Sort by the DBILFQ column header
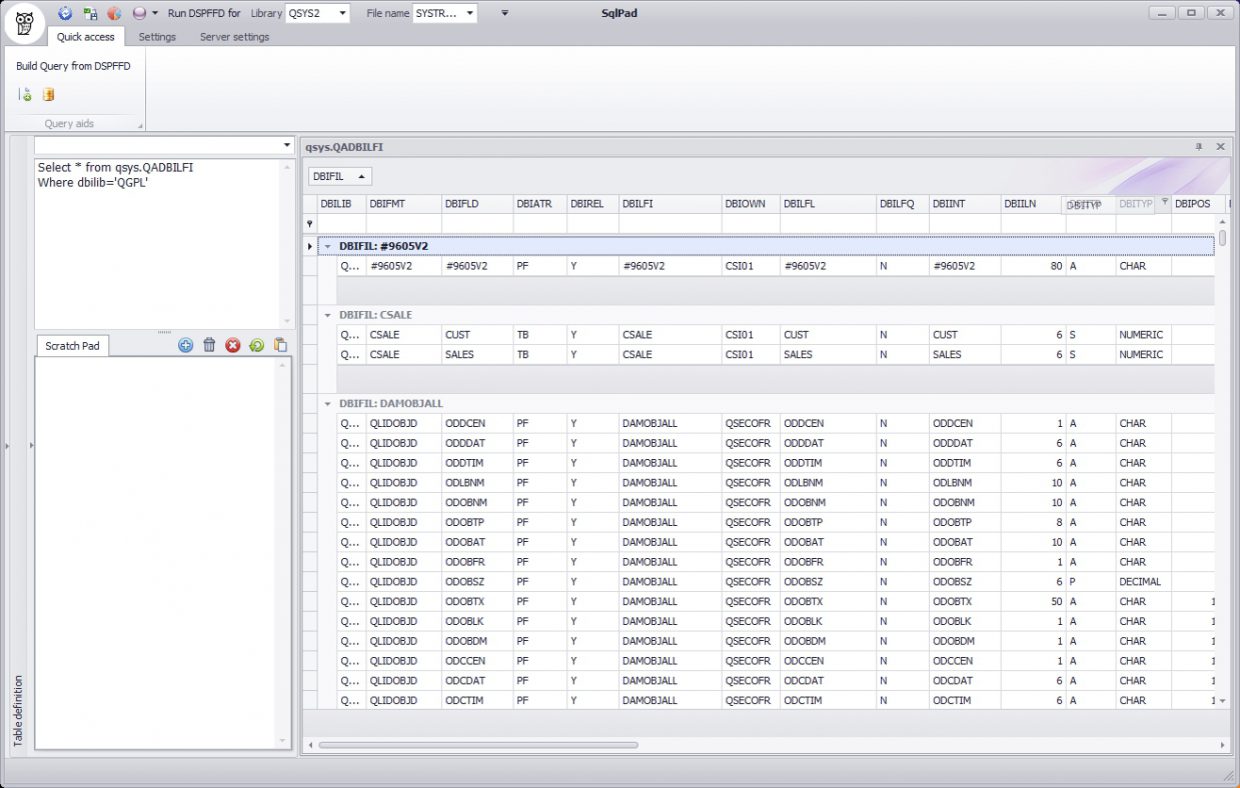This screenshot has width=1240, height=788. click(x=903, y=204)
